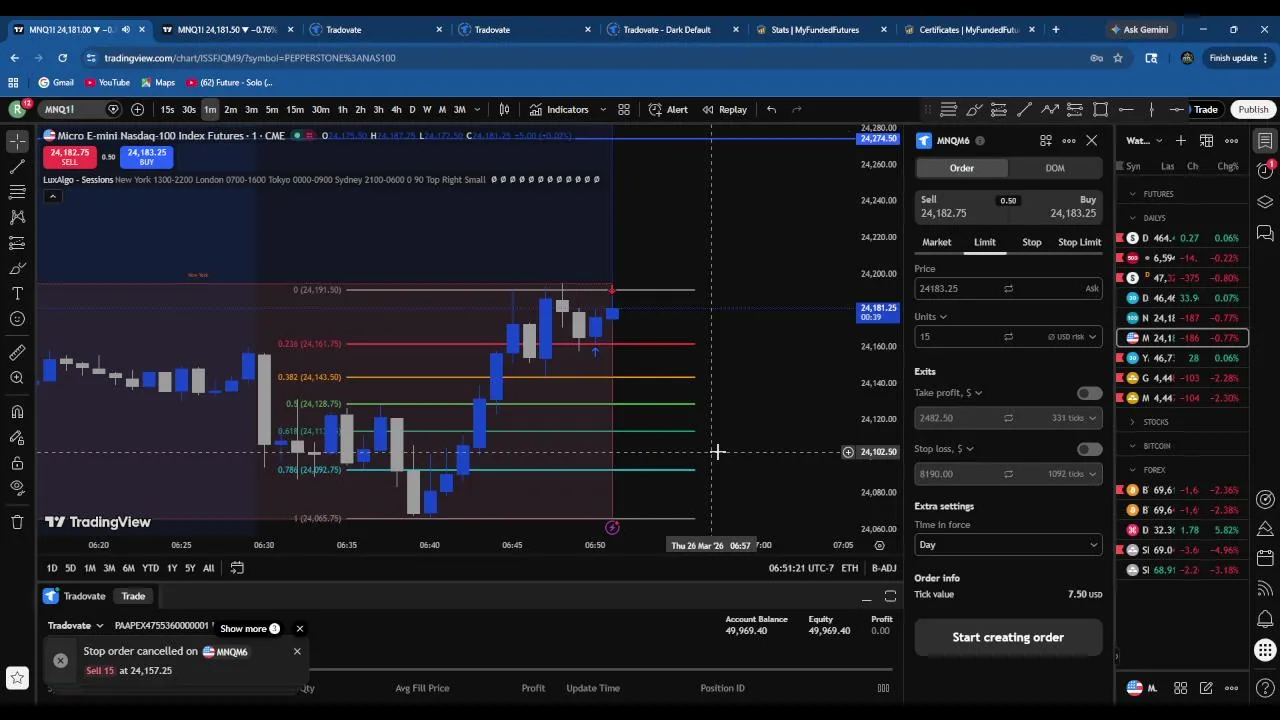
Task: Open the layout setup grid icon
Action: (x=624, y=109)
